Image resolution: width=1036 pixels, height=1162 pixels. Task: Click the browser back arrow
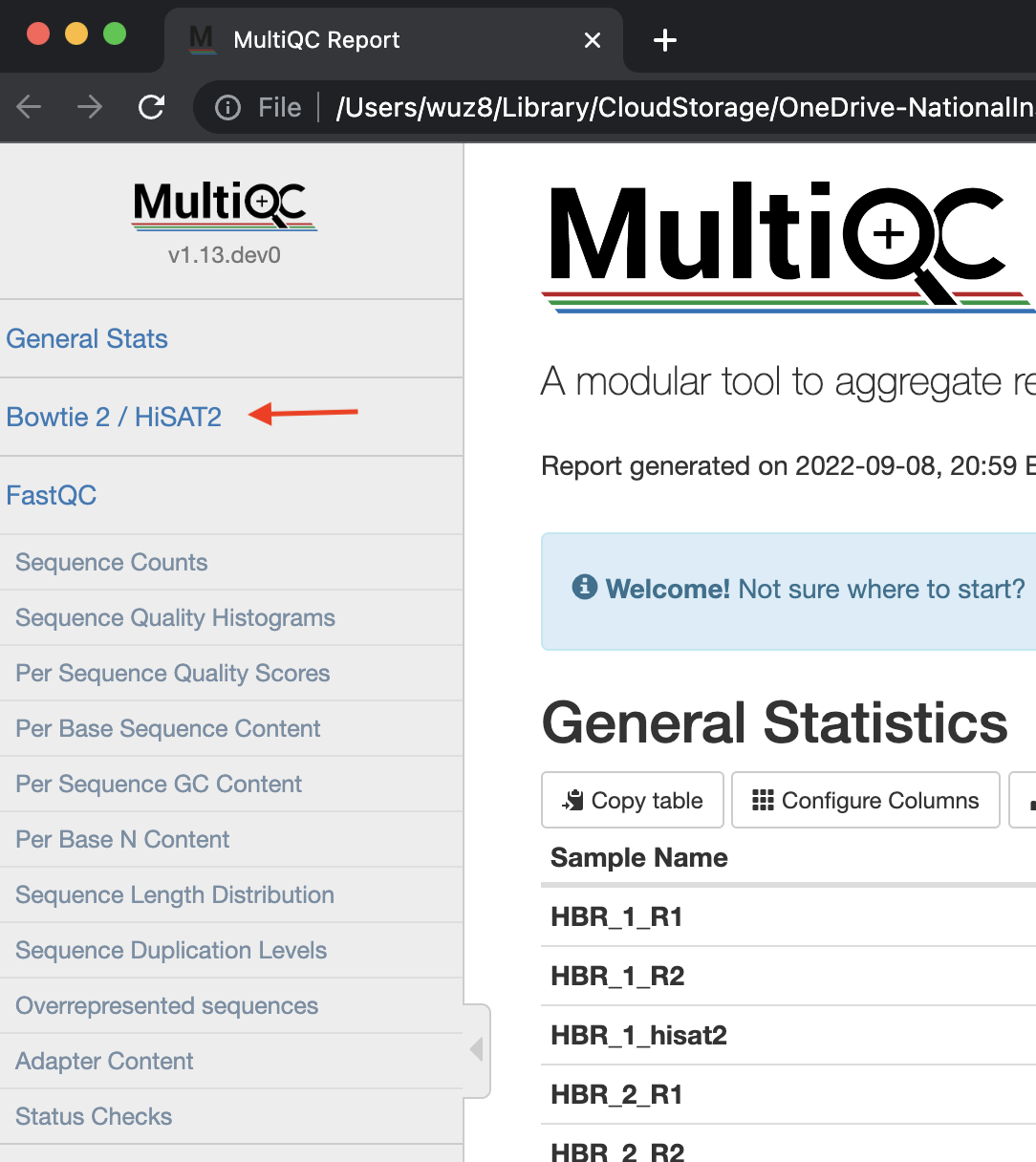pyautogui.click(x=30, y=107)
